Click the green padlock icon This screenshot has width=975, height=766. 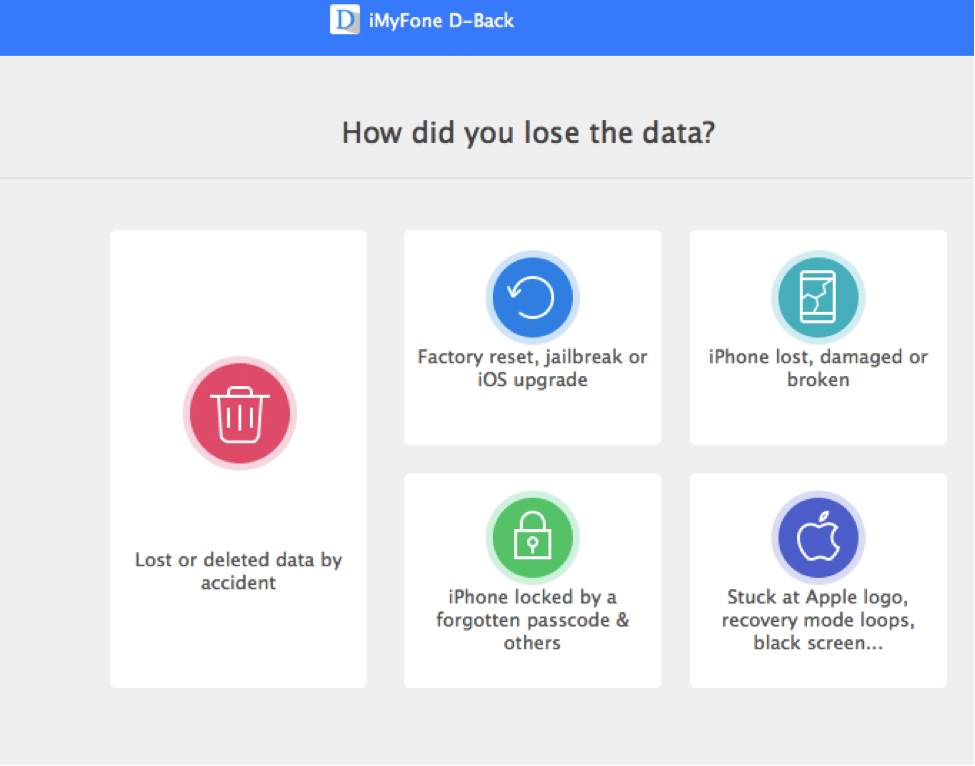(532, 537)
